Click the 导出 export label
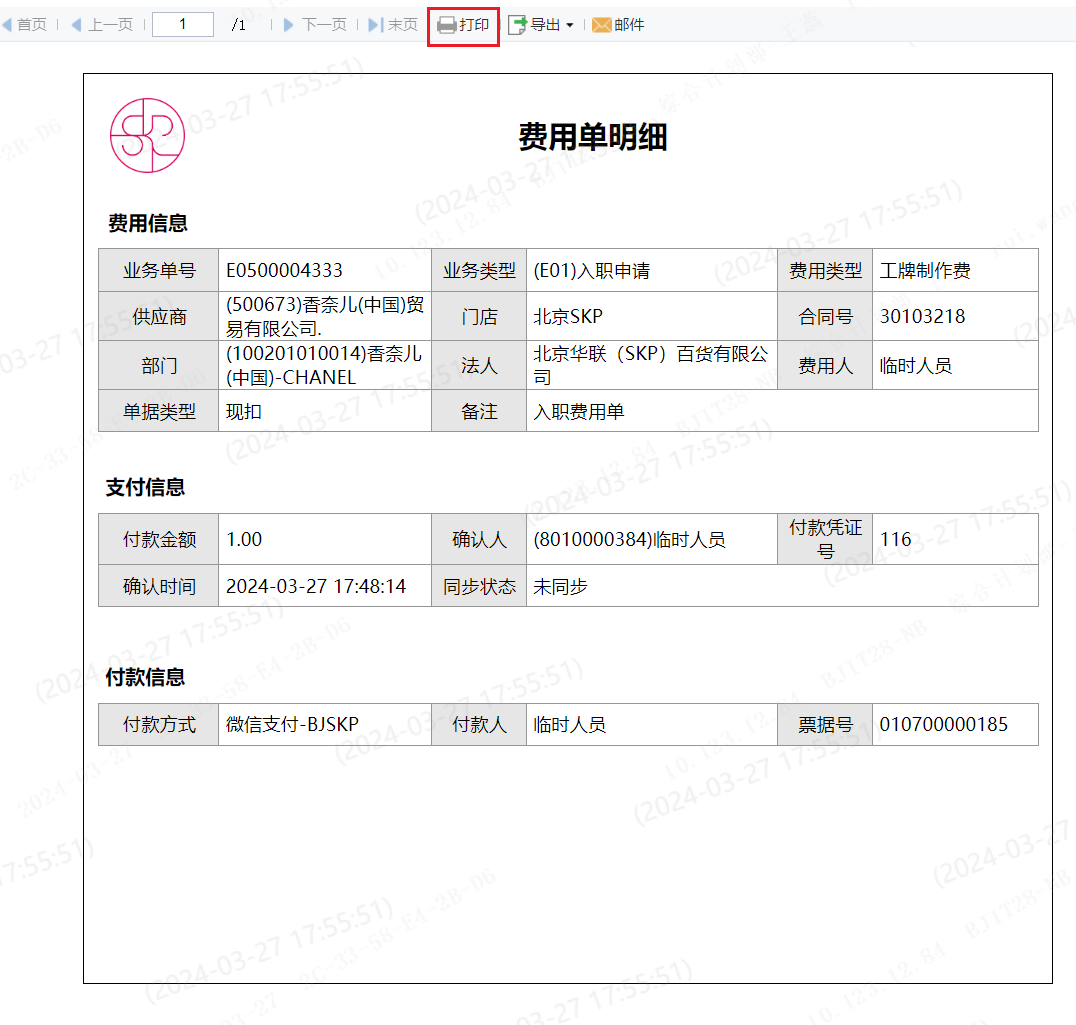 546,25
